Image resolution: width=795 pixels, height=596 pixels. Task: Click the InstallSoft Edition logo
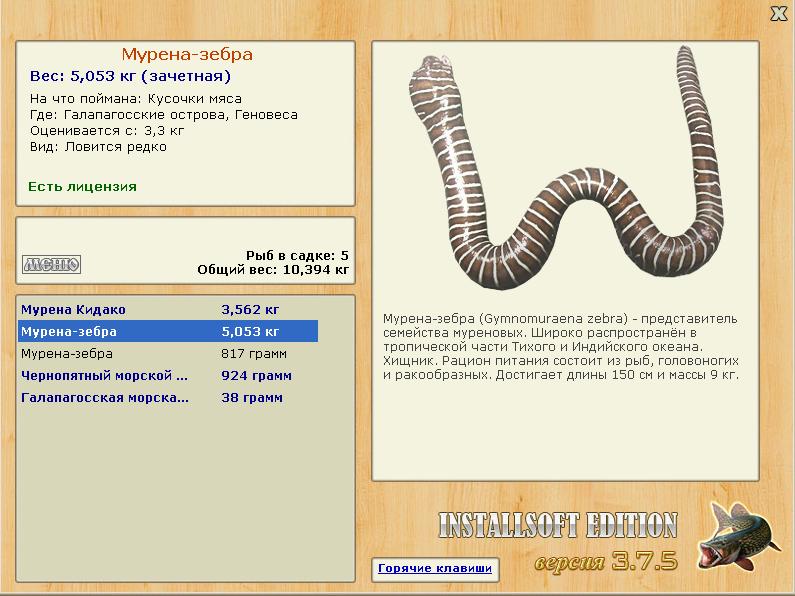click(558, 525)
